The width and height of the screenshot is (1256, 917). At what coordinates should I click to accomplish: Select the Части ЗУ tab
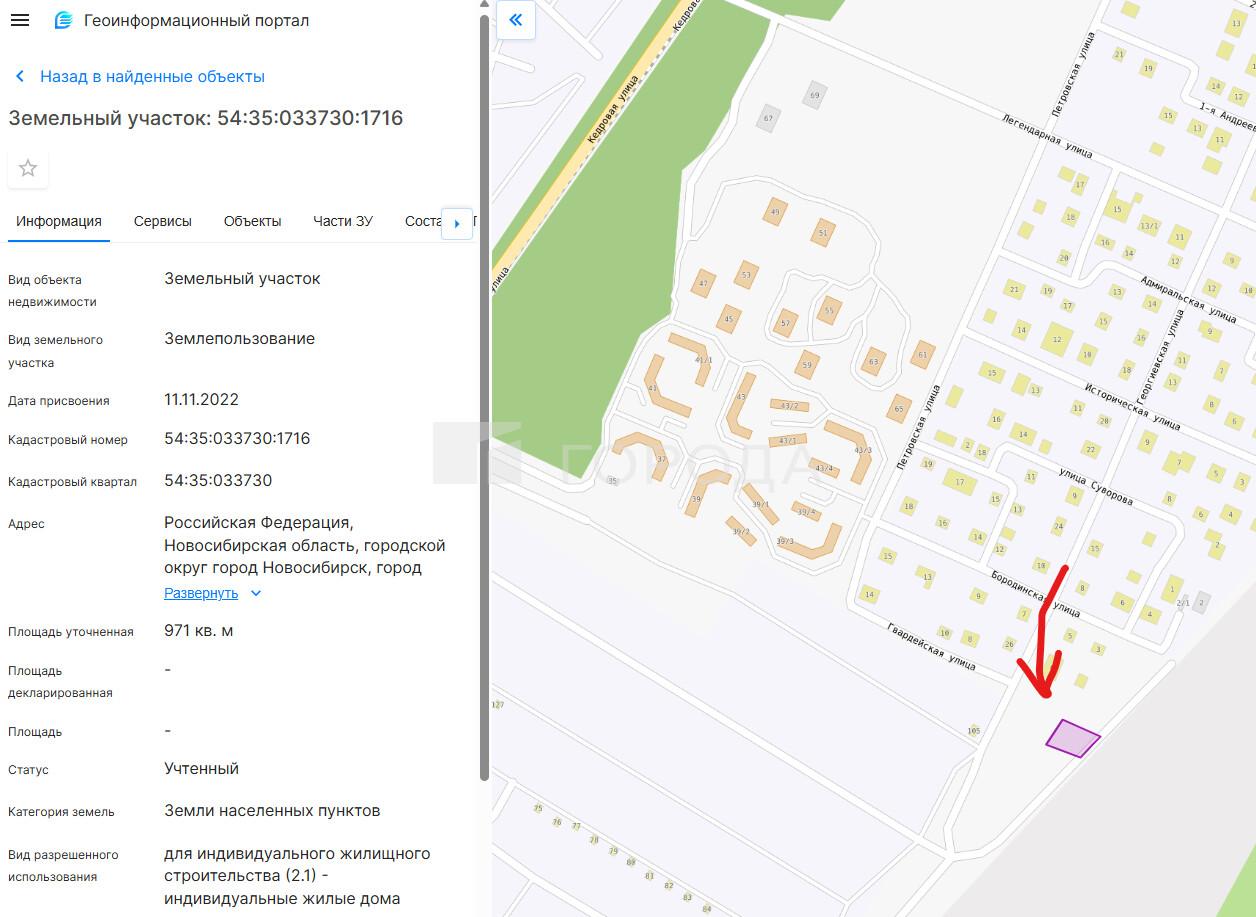(x=343, y=221)
